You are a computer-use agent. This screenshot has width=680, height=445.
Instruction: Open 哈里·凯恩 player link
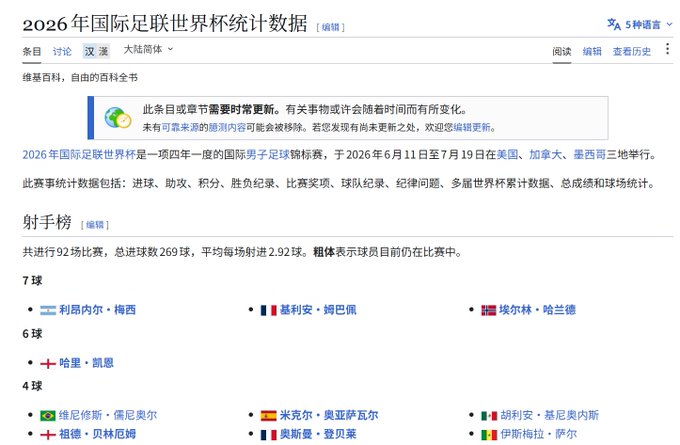(86, 363)
